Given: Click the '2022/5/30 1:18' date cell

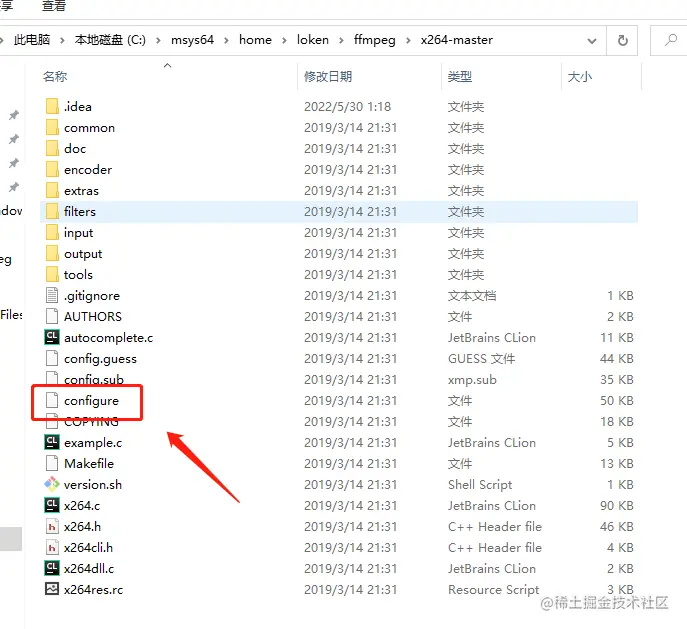Looking at the screenshot, I should click(347, 106).
